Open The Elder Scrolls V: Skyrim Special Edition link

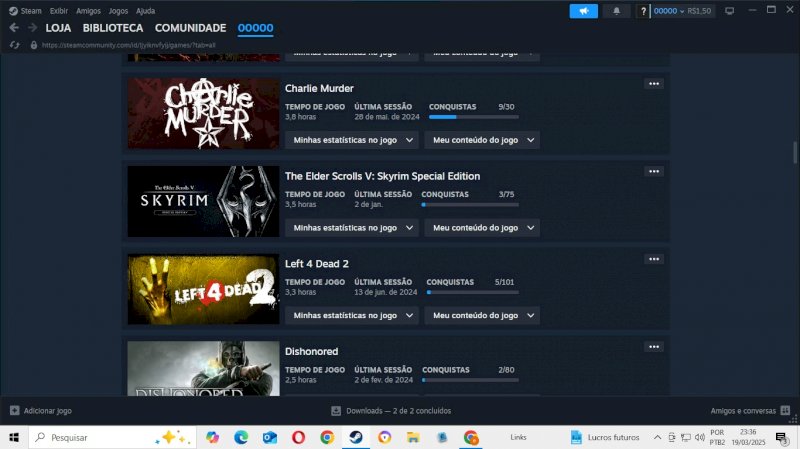point(382,176)
